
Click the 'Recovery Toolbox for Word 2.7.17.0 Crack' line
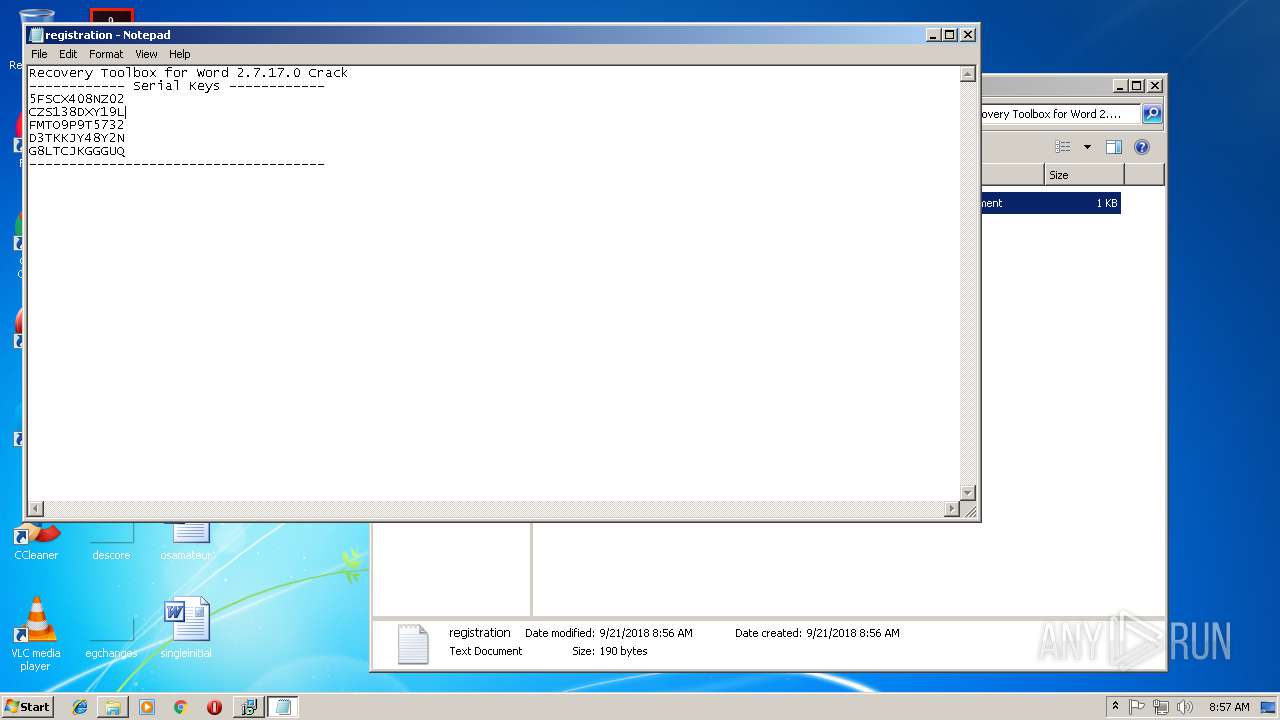click(x=188, y=73)
